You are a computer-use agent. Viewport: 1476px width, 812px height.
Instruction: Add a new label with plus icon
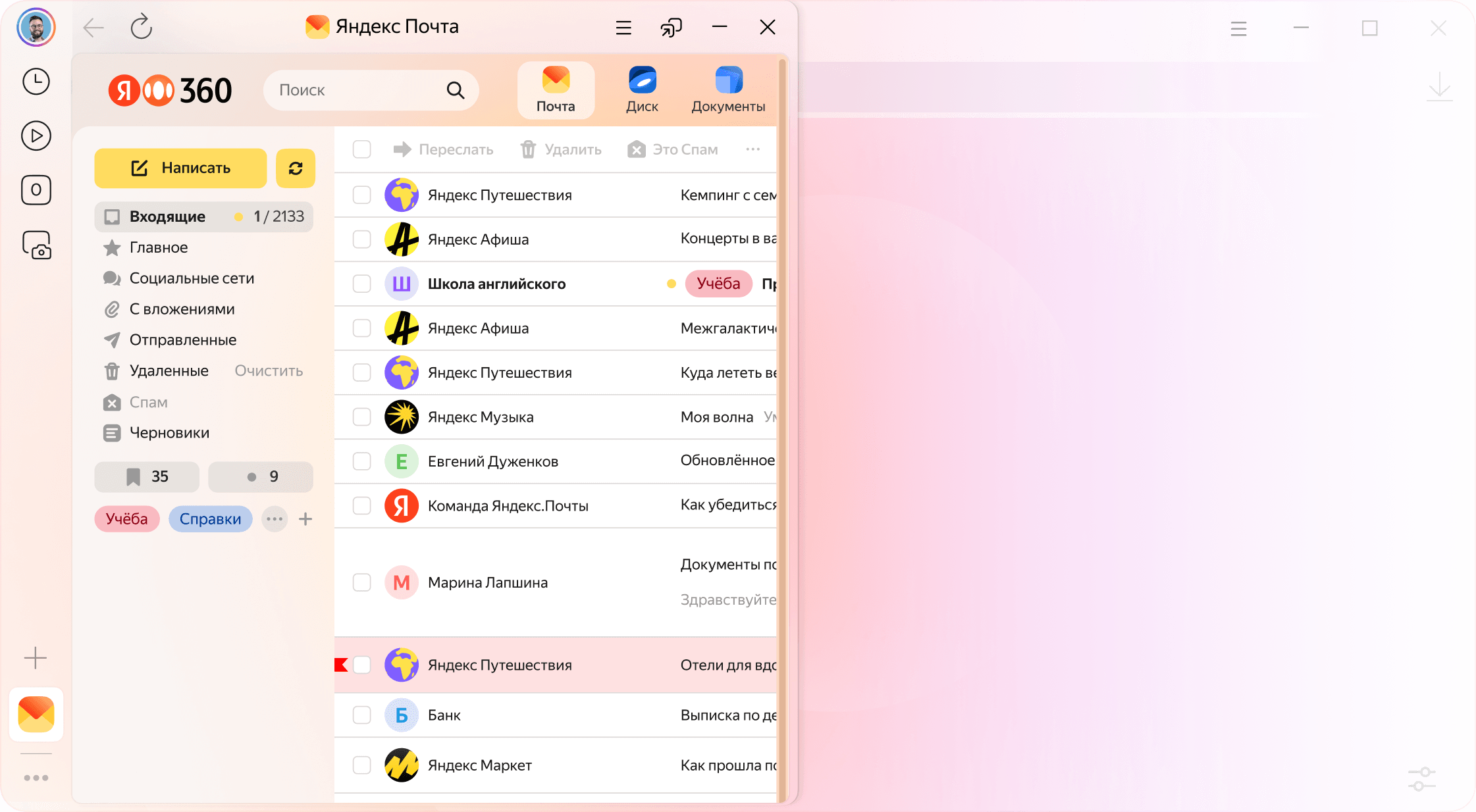pyautogui.click(x=305, y=519)
